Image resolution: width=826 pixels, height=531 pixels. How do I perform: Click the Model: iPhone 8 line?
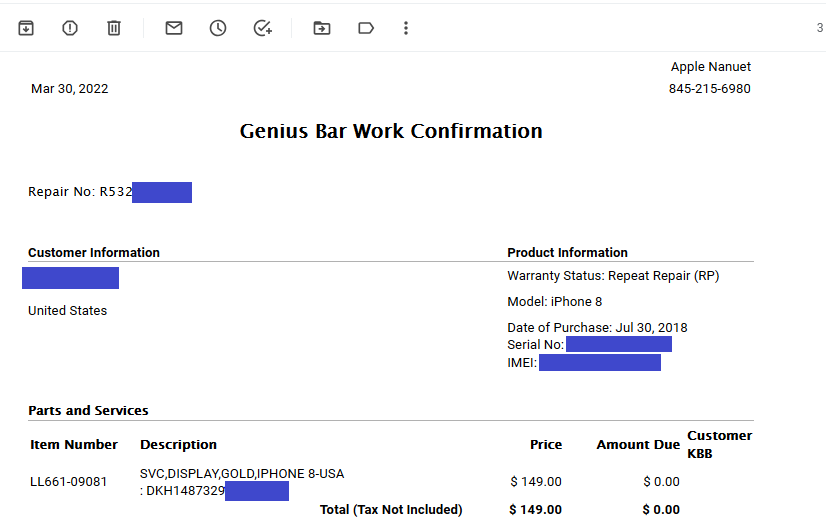pos(555,302)
